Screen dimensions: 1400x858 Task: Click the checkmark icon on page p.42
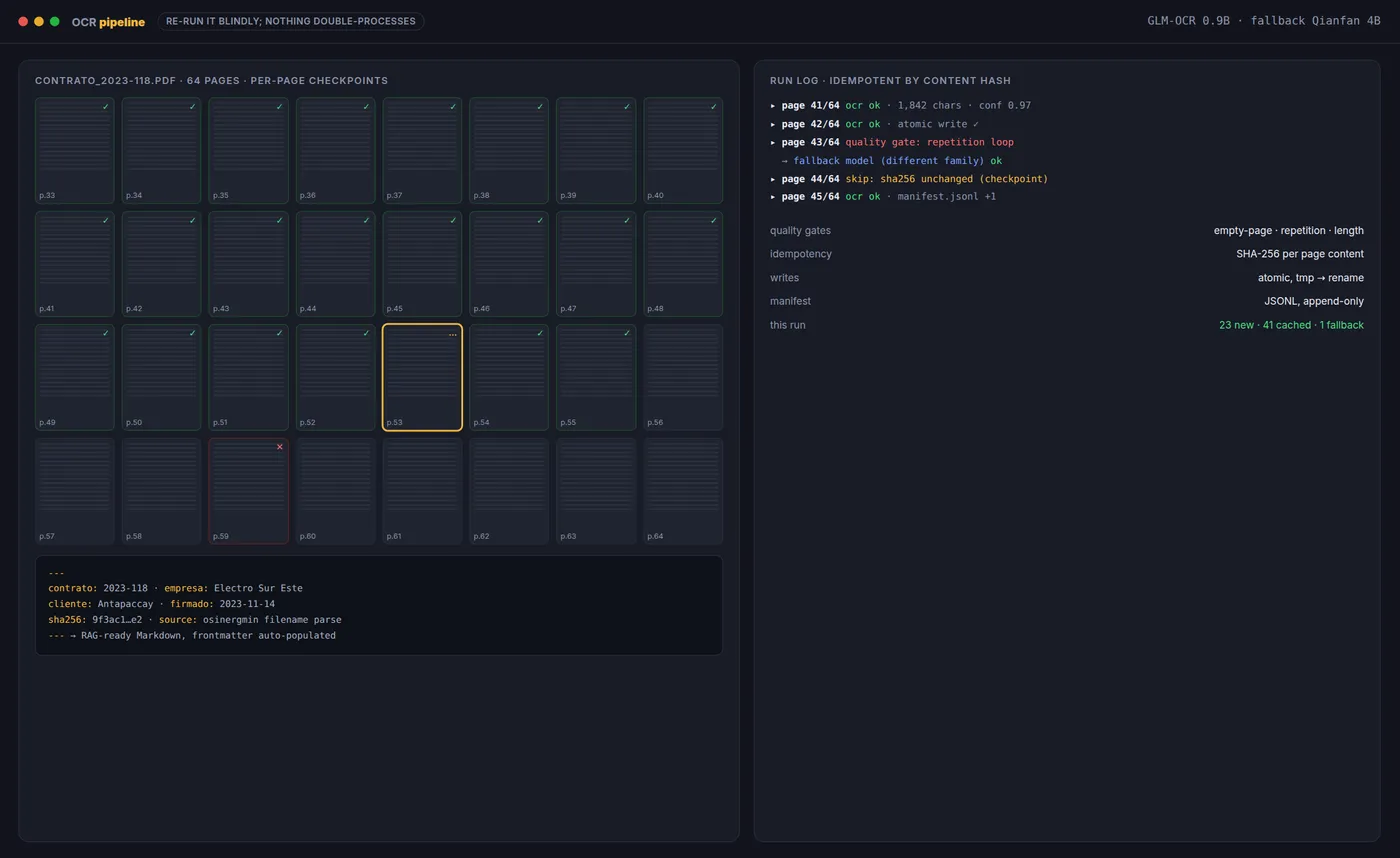click(192, 221)
